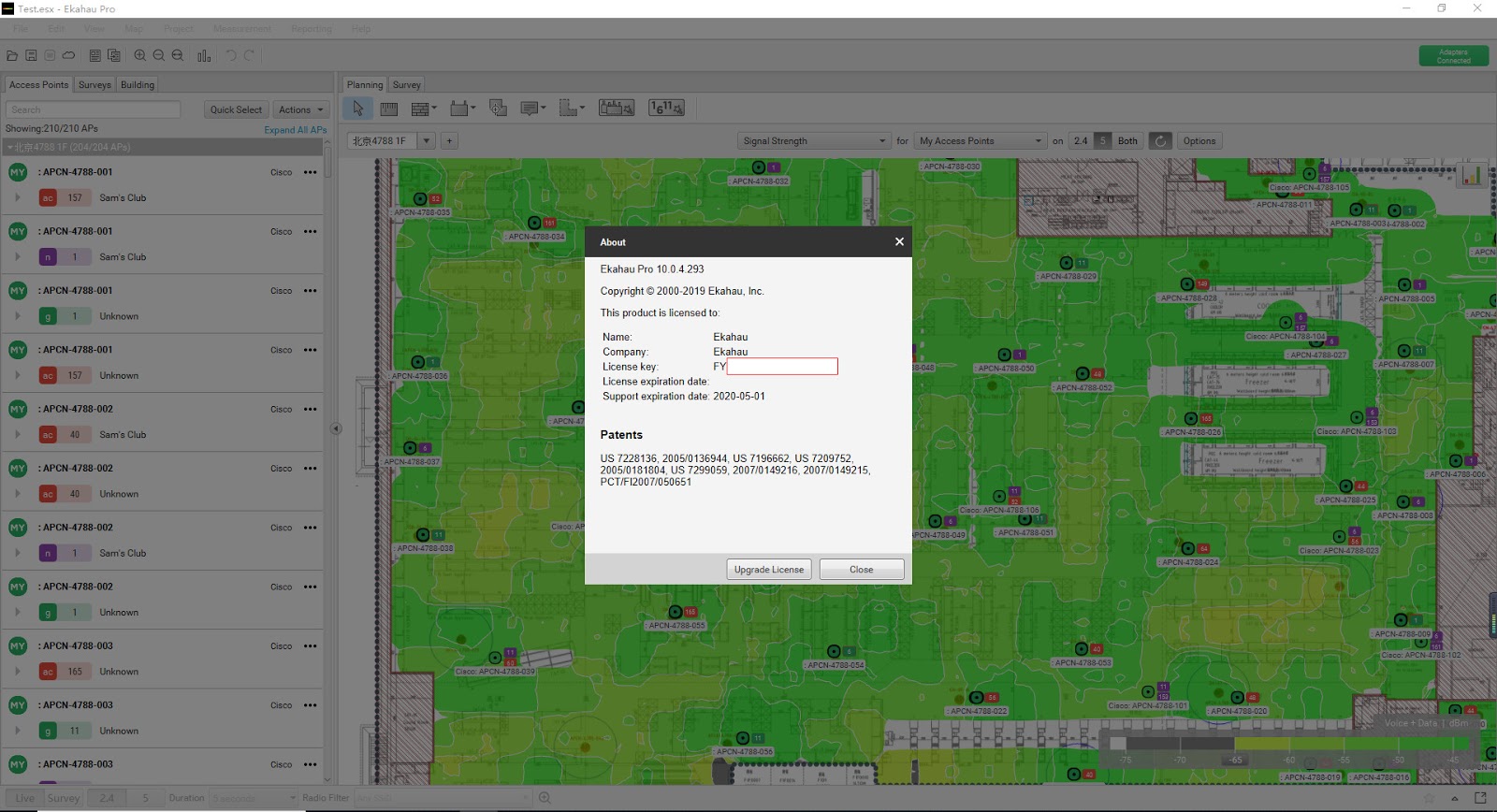Toggle the 2.4 button in bottom bar
Screen dimensions: 1497x812
(x=107, y=798)
